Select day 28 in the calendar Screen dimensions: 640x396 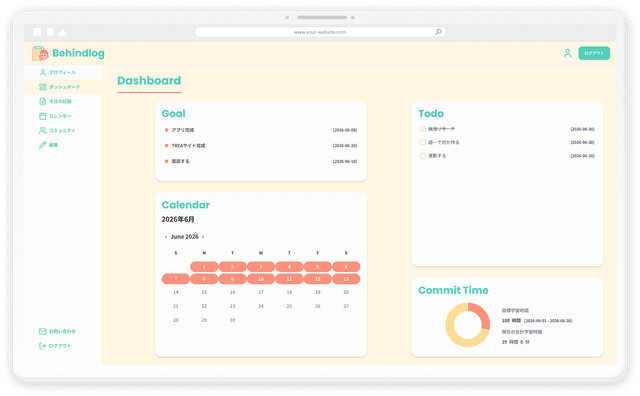[176, 320]
